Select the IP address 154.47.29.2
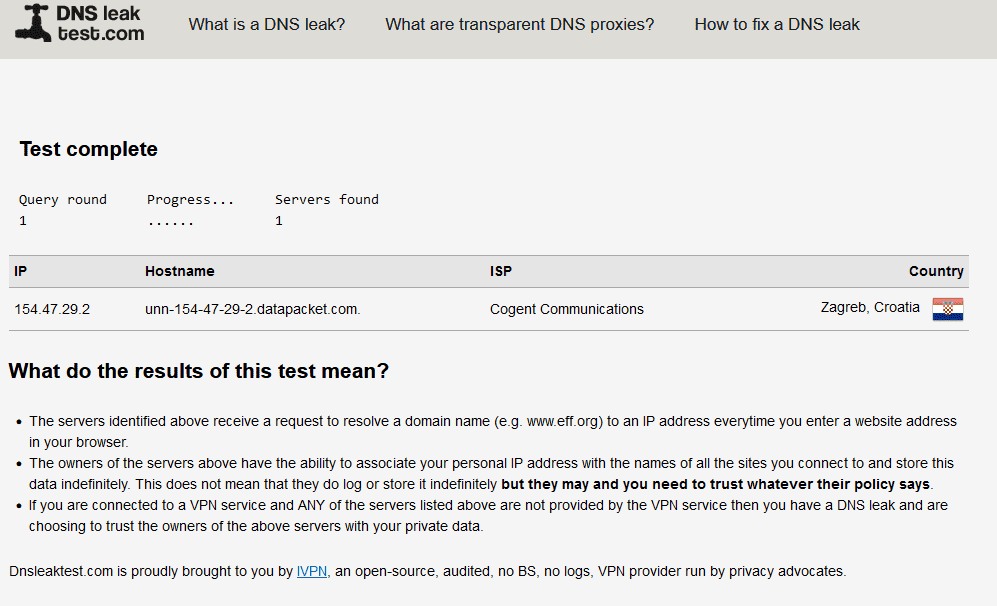The width and height of the screenshot is (997, 606). pos(52,310)
